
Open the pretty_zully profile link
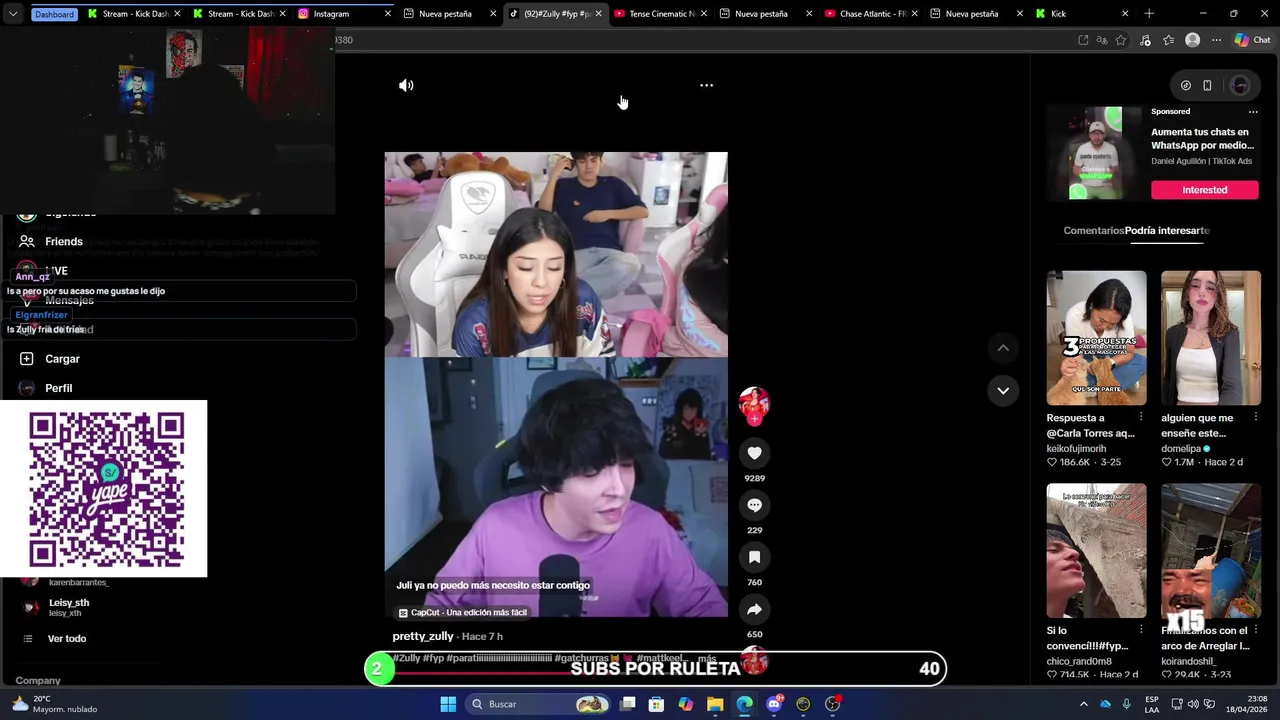point(423,636)
